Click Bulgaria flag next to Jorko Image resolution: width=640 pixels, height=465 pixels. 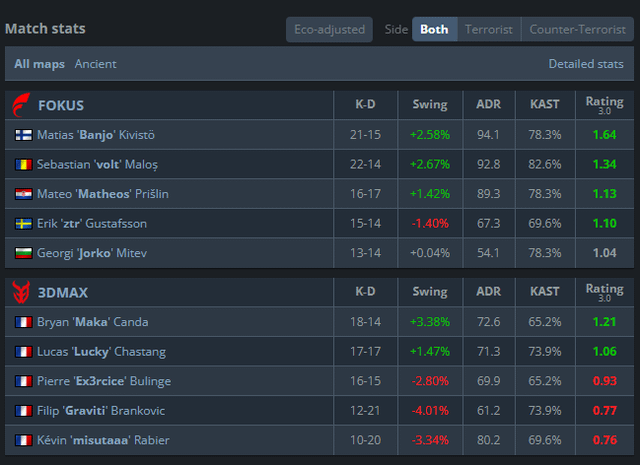tap(23, 253)
